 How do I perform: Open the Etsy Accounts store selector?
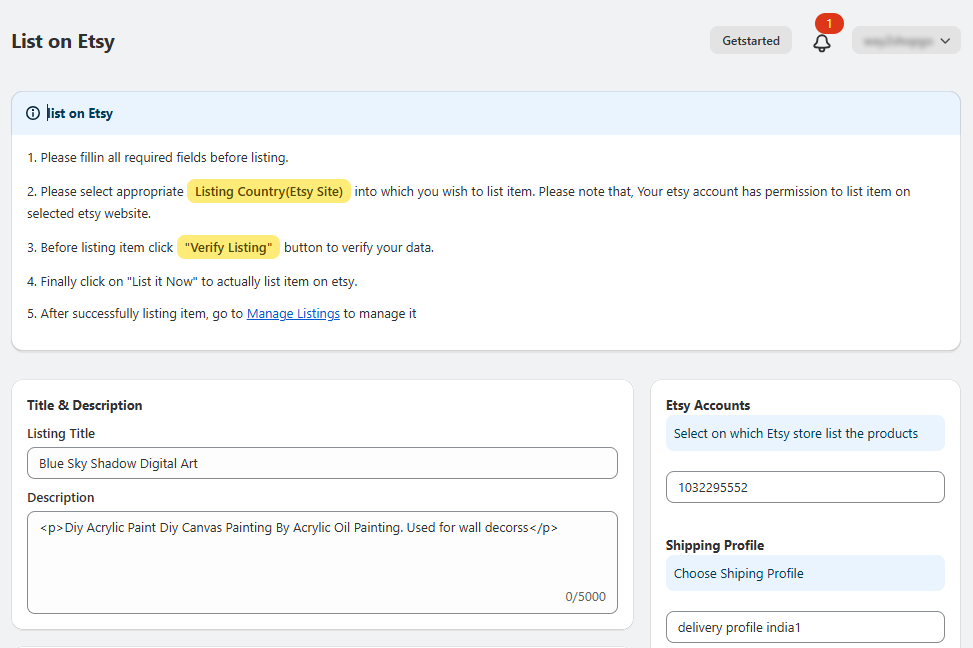point(805,487)
